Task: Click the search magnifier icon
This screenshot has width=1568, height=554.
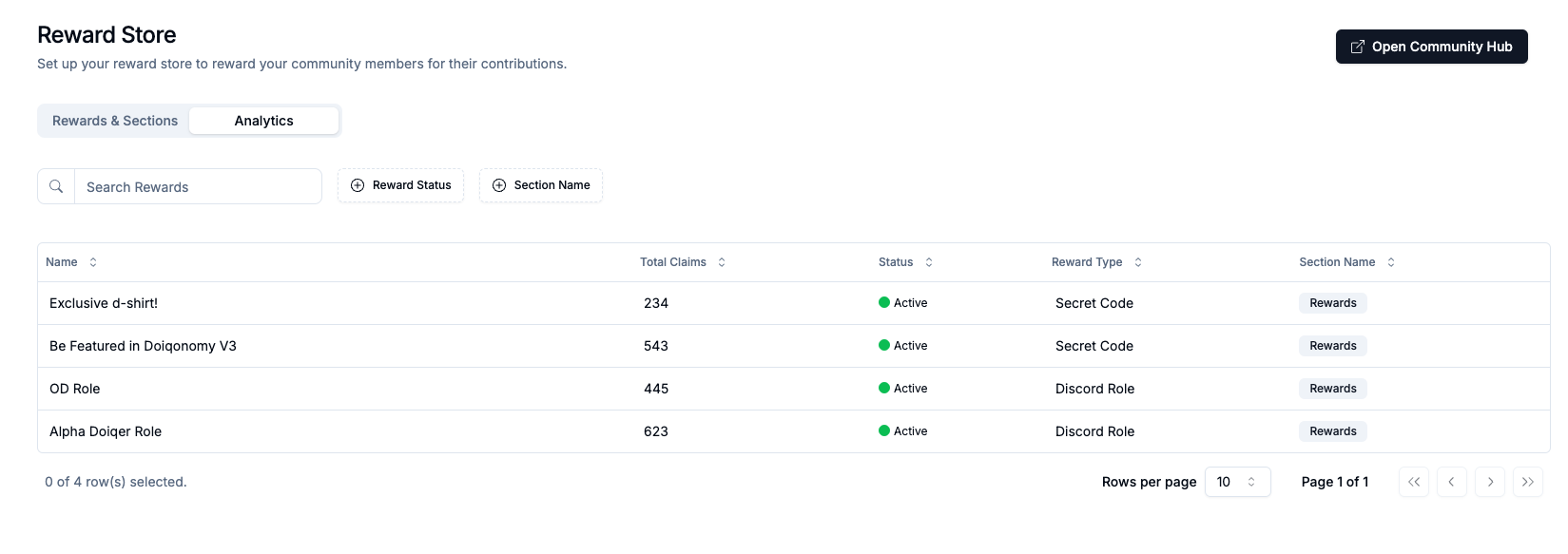Action: pos(56,186)
